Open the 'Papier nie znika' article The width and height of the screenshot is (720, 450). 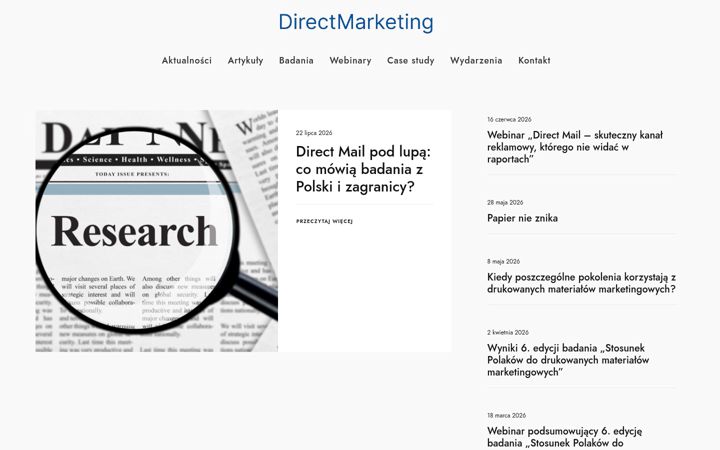[x=523, y=218]
